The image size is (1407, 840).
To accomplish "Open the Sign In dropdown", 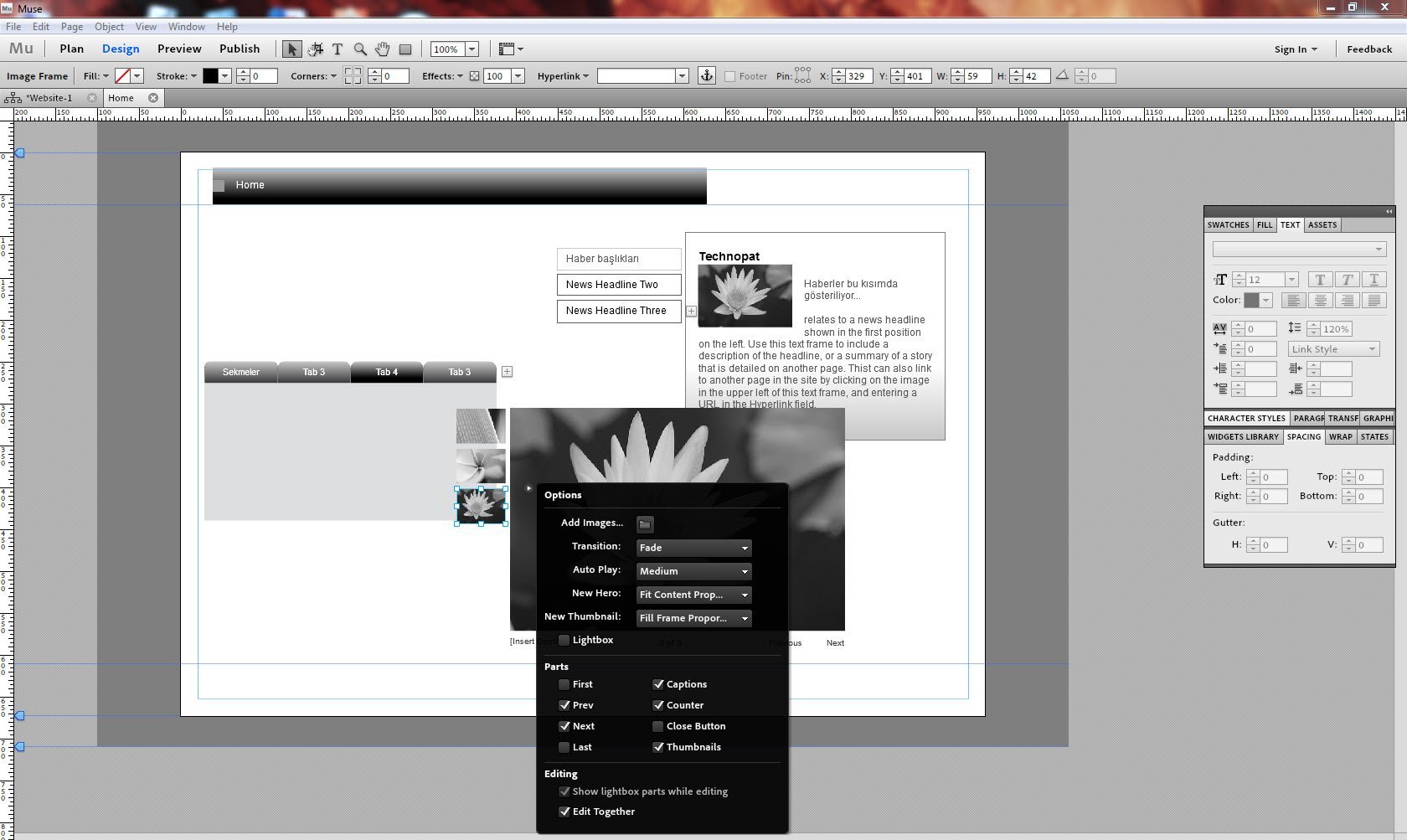I will (x=1296, y=49).
